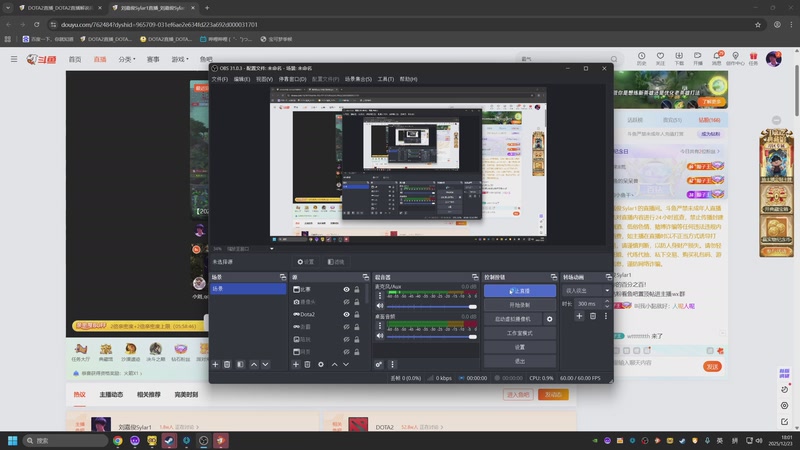The image size is (800, 450).
Task: Move source up arrow in Sources panel
Action: click(x=334, y=364)
